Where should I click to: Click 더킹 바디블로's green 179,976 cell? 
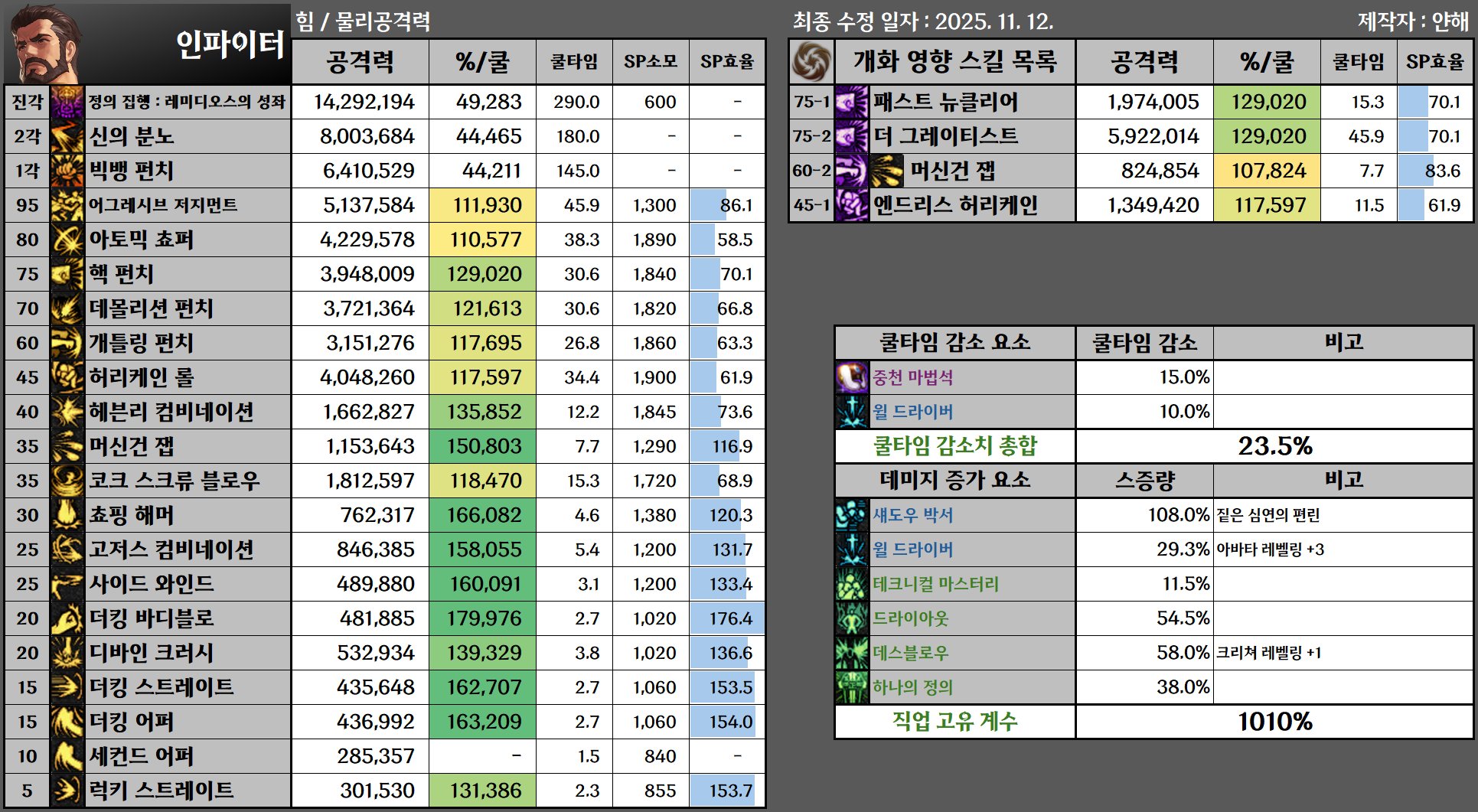pos(482,618)
